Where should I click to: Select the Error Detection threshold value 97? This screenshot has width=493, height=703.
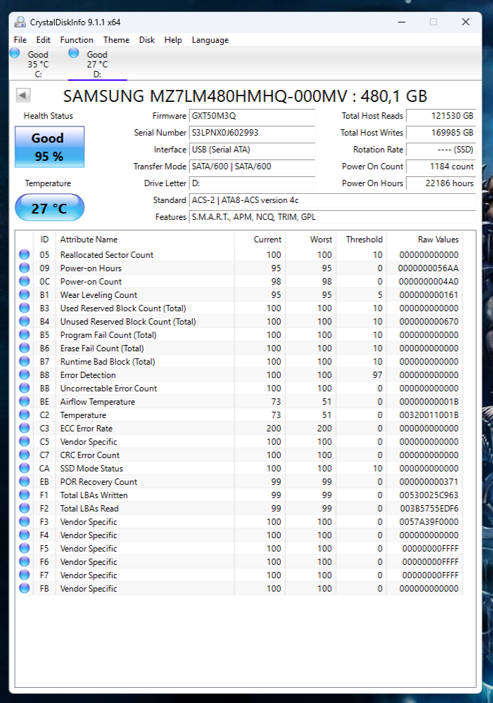coord(377,375)
